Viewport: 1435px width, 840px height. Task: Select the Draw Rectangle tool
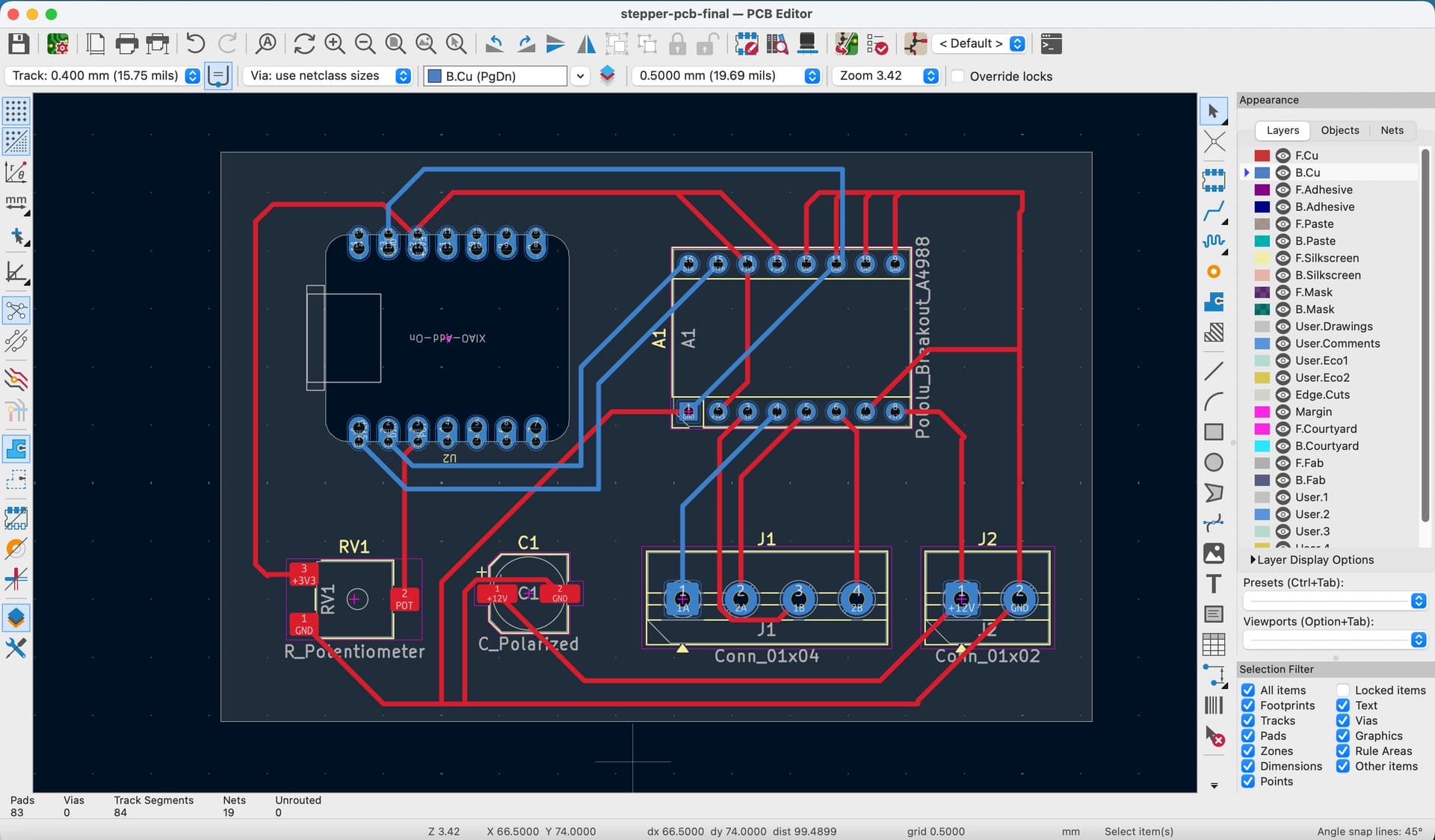coord(1214,432)
